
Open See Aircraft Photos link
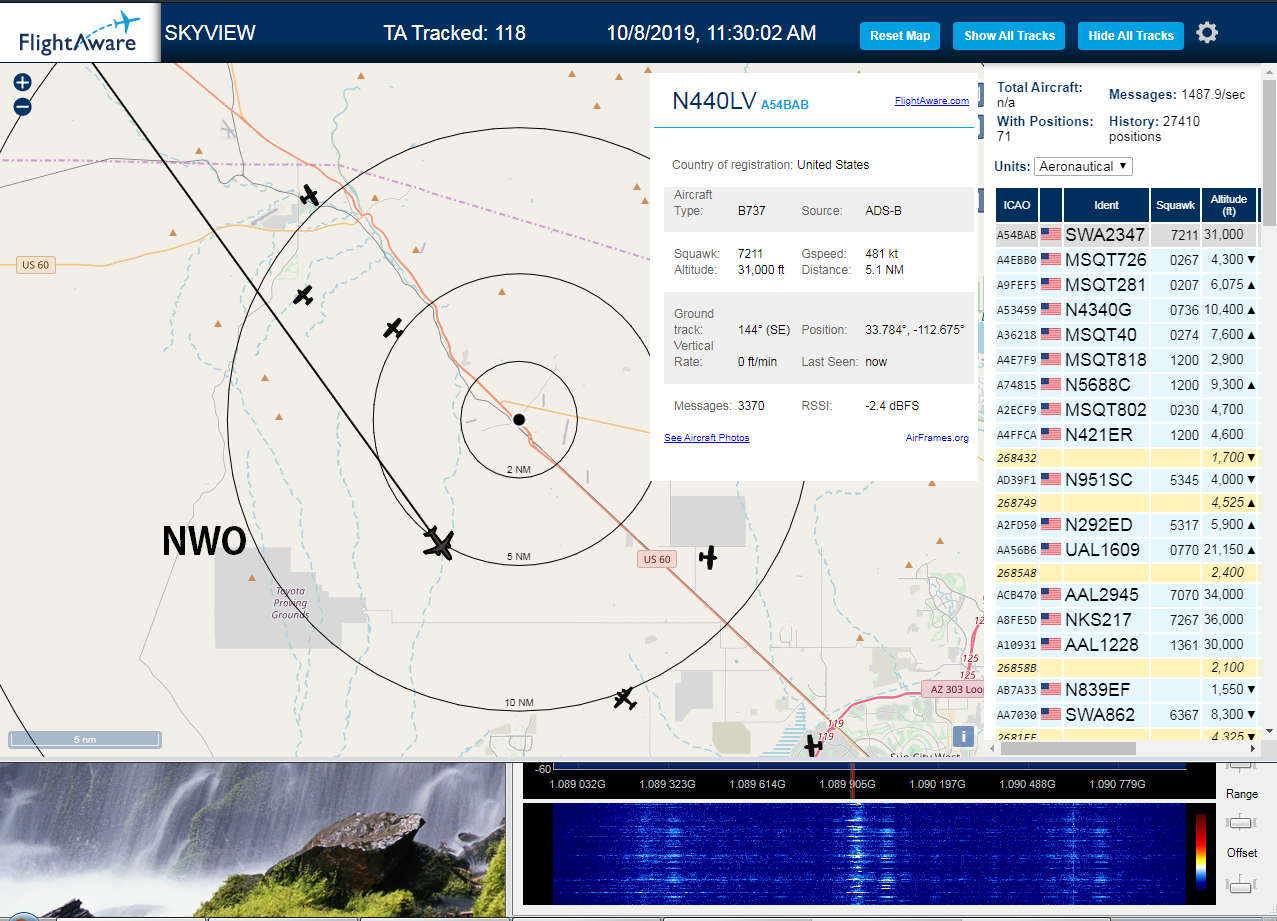pos(707,438)
